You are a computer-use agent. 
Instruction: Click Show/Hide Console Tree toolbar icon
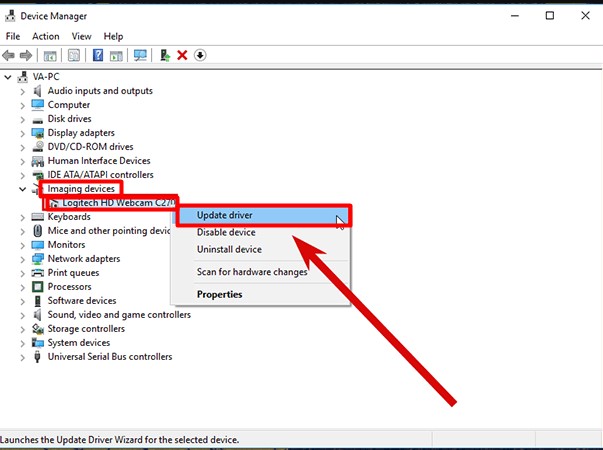coord(48,55)
